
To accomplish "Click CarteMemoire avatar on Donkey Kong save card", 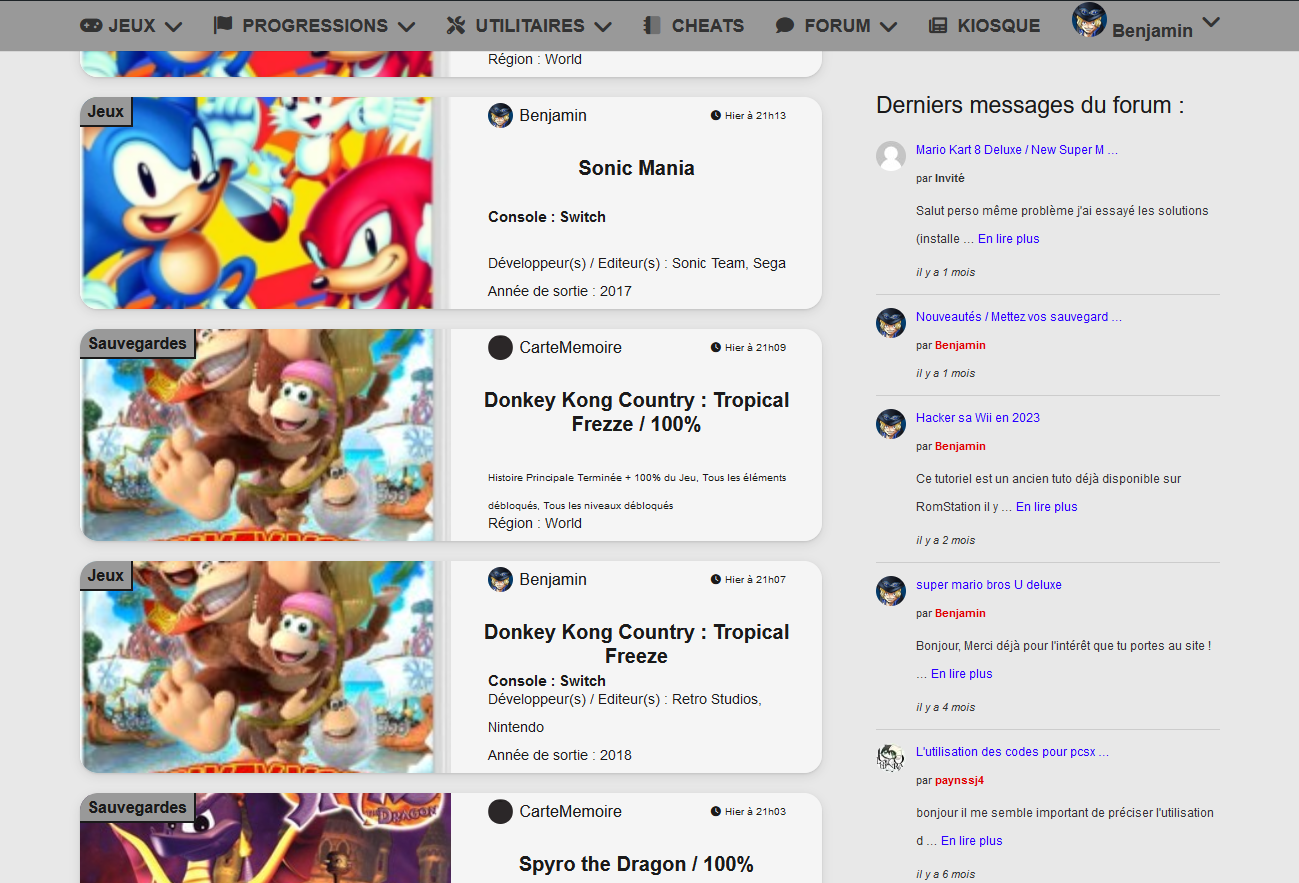I will [x=500, y=348].
